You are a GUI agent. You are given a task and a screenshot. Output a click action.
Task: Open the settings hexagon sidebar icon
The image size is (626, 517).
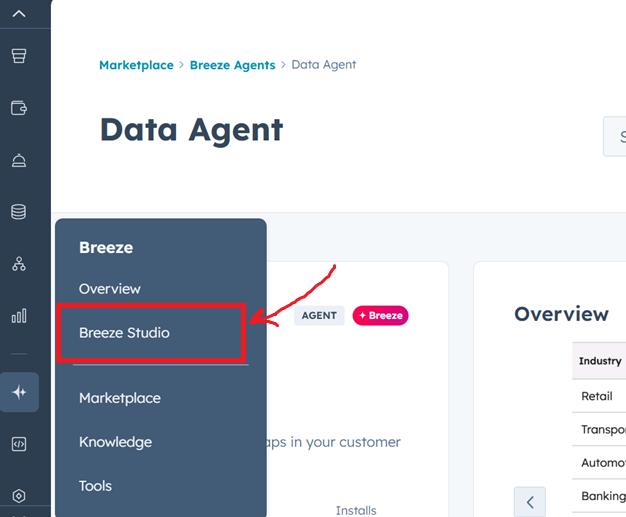(x=19, y=495)
